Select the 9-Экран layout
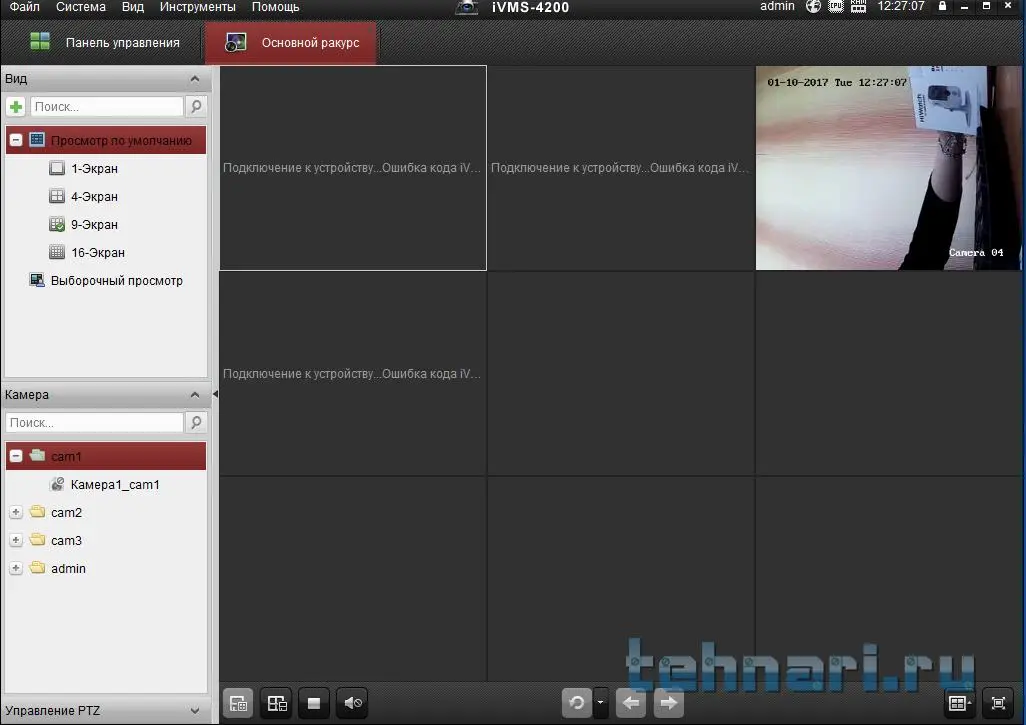 (x=94, y=224)
